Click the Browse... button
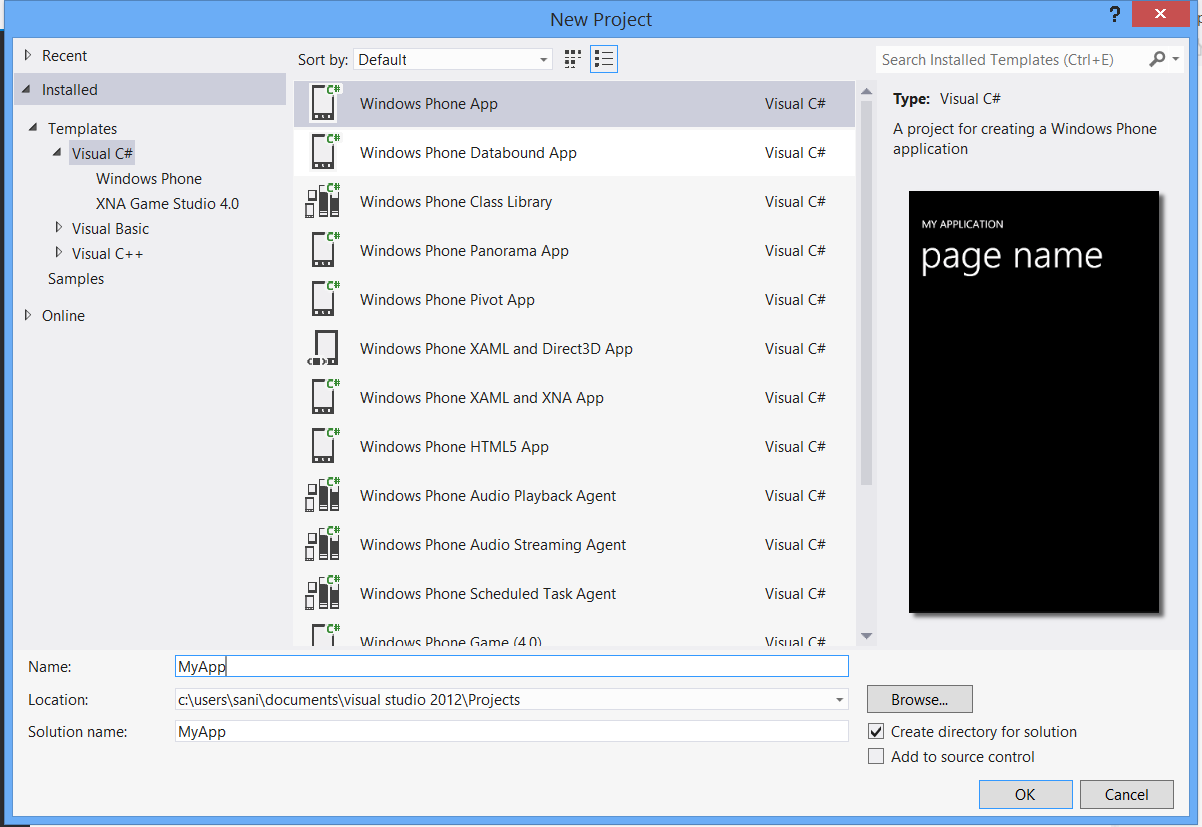The height and width of the screenshot is (827, 1202). point(919,699)
